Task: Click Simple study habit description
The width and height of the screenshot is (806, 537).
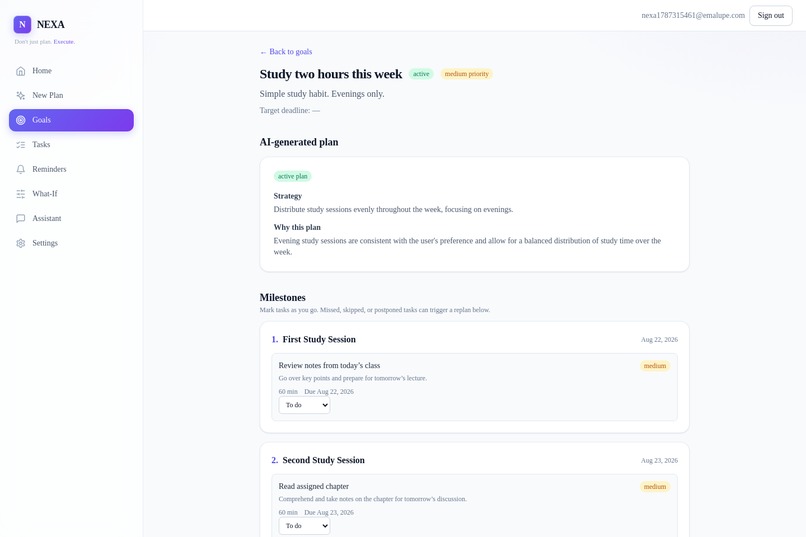Action: (322, 94)
